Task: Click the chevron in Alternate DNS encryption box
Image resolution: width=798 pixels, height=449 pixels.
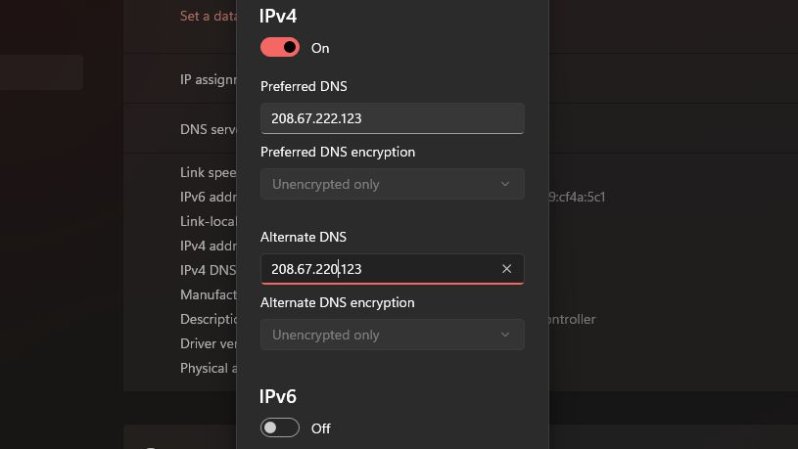Action: coord(505,335)
